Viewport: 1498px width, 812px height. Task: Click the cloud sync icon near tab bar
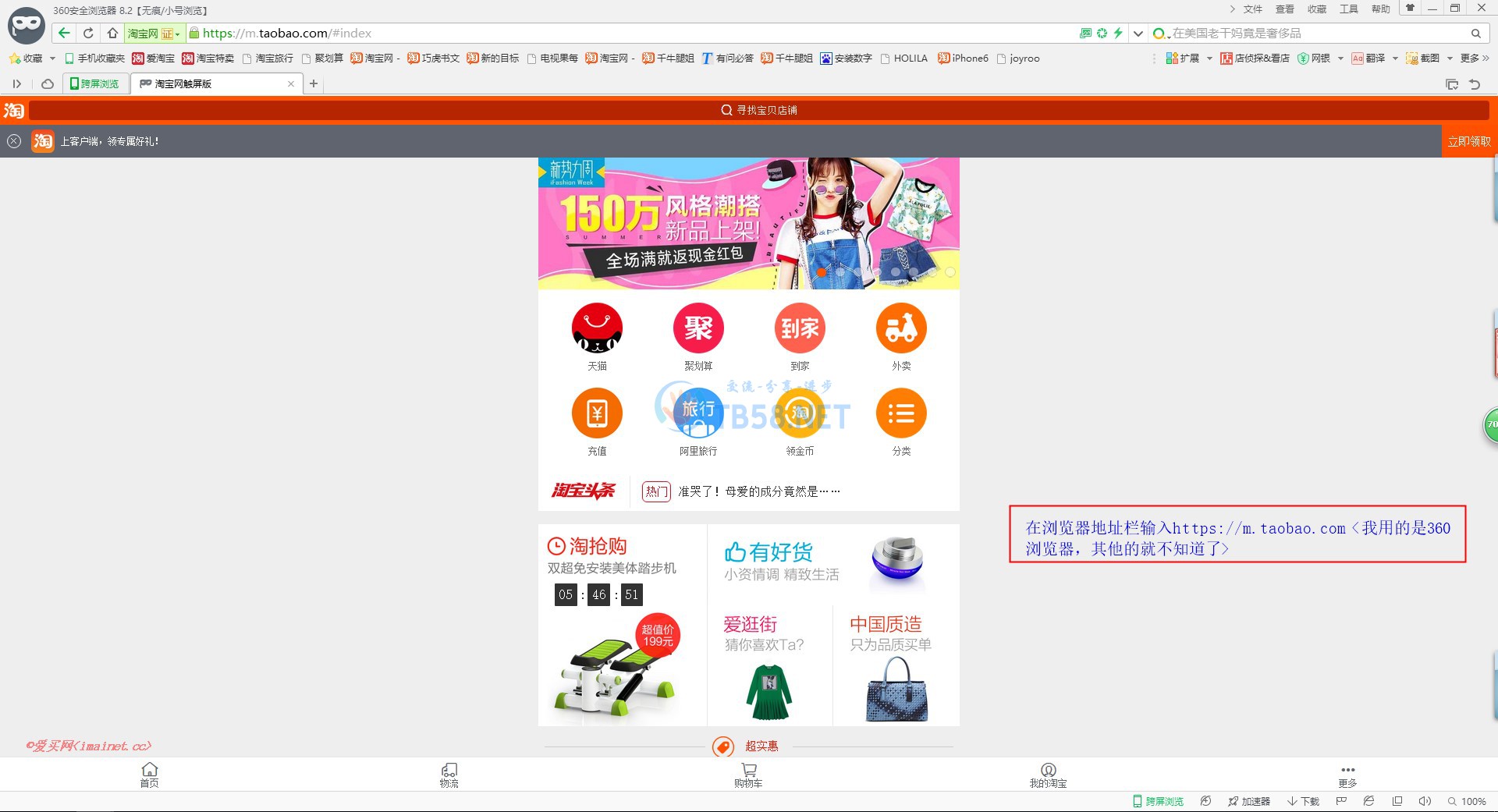48,83
